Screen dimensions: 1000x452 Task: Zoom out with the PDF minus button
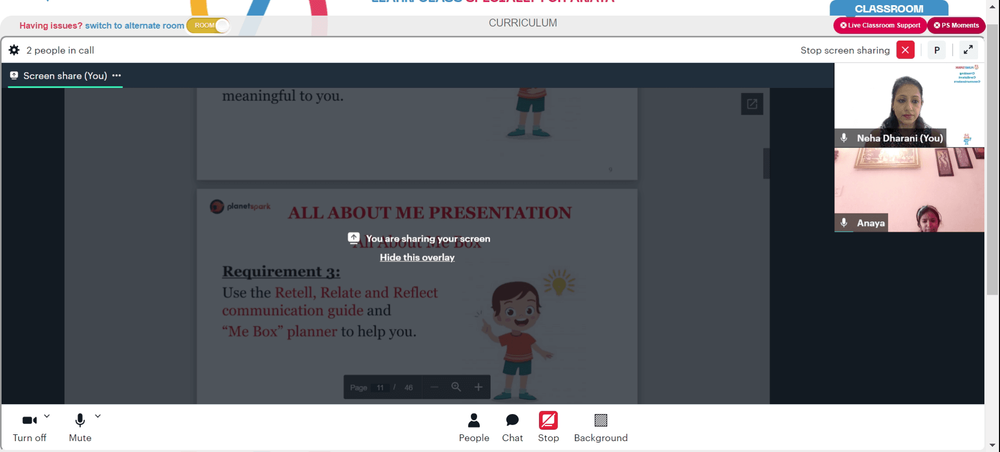click(x=434, y=387)
